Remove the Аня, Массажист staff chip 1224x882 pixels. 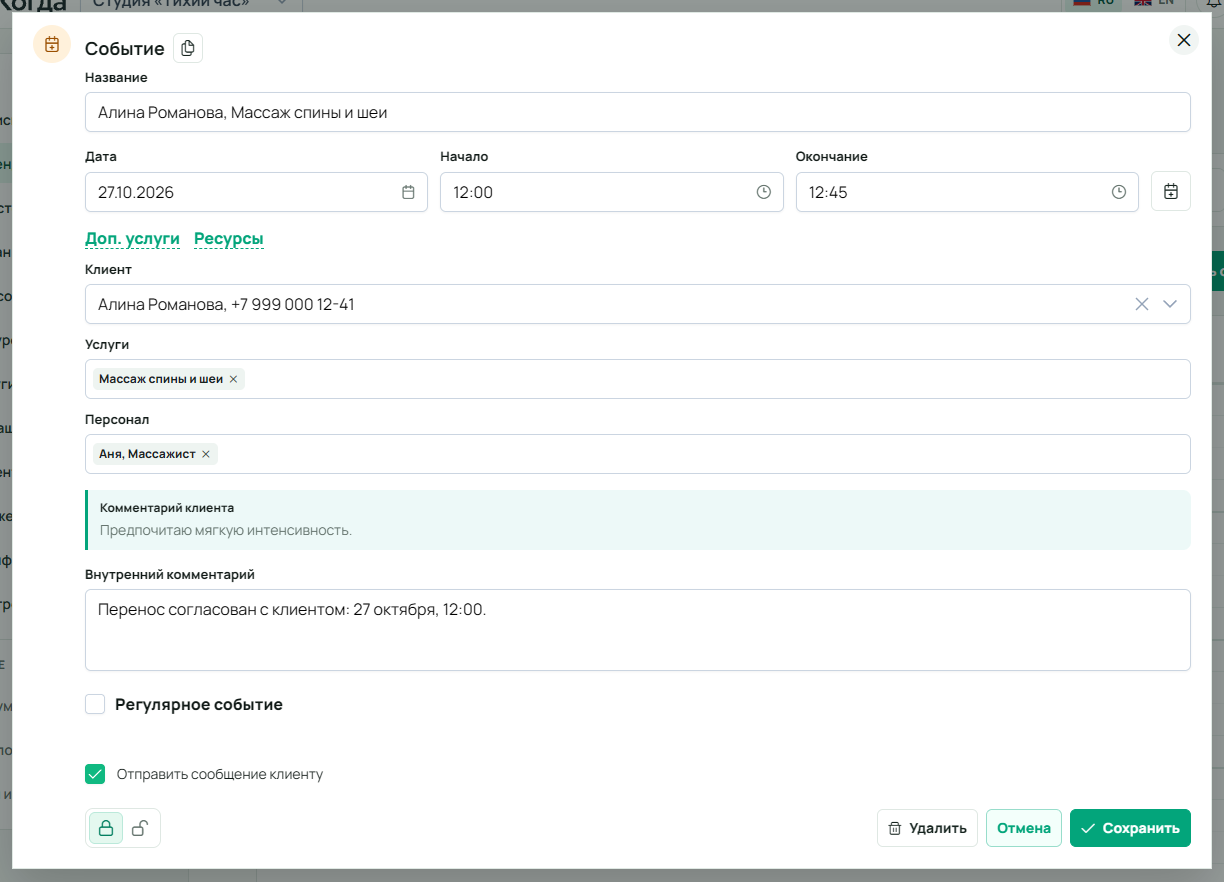(206, 454)
